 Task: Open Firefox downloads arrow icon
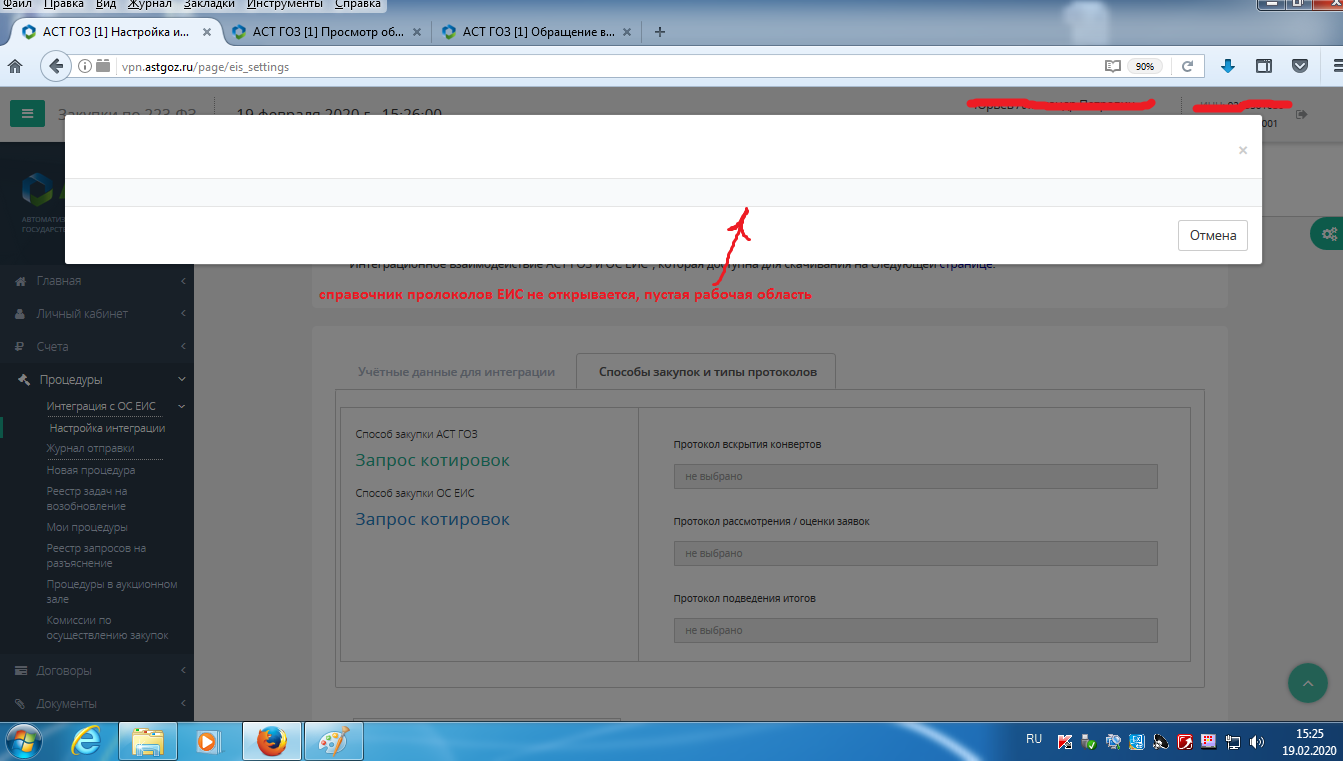coord(1228,67)
